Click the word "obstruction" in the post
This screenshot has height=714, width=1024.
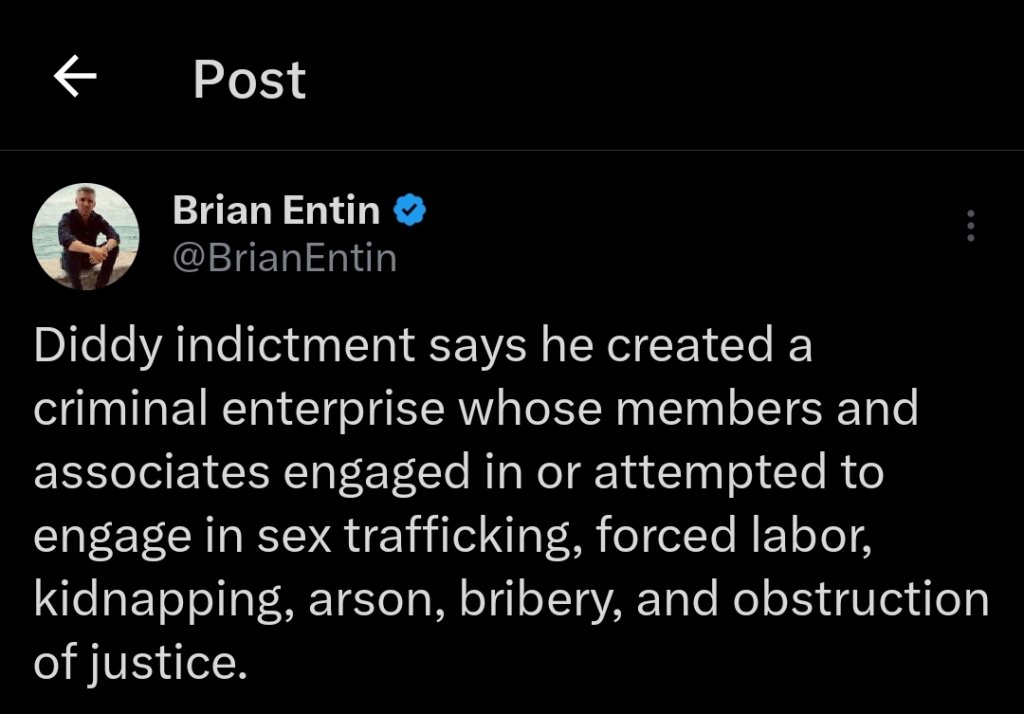pos(860,599)
